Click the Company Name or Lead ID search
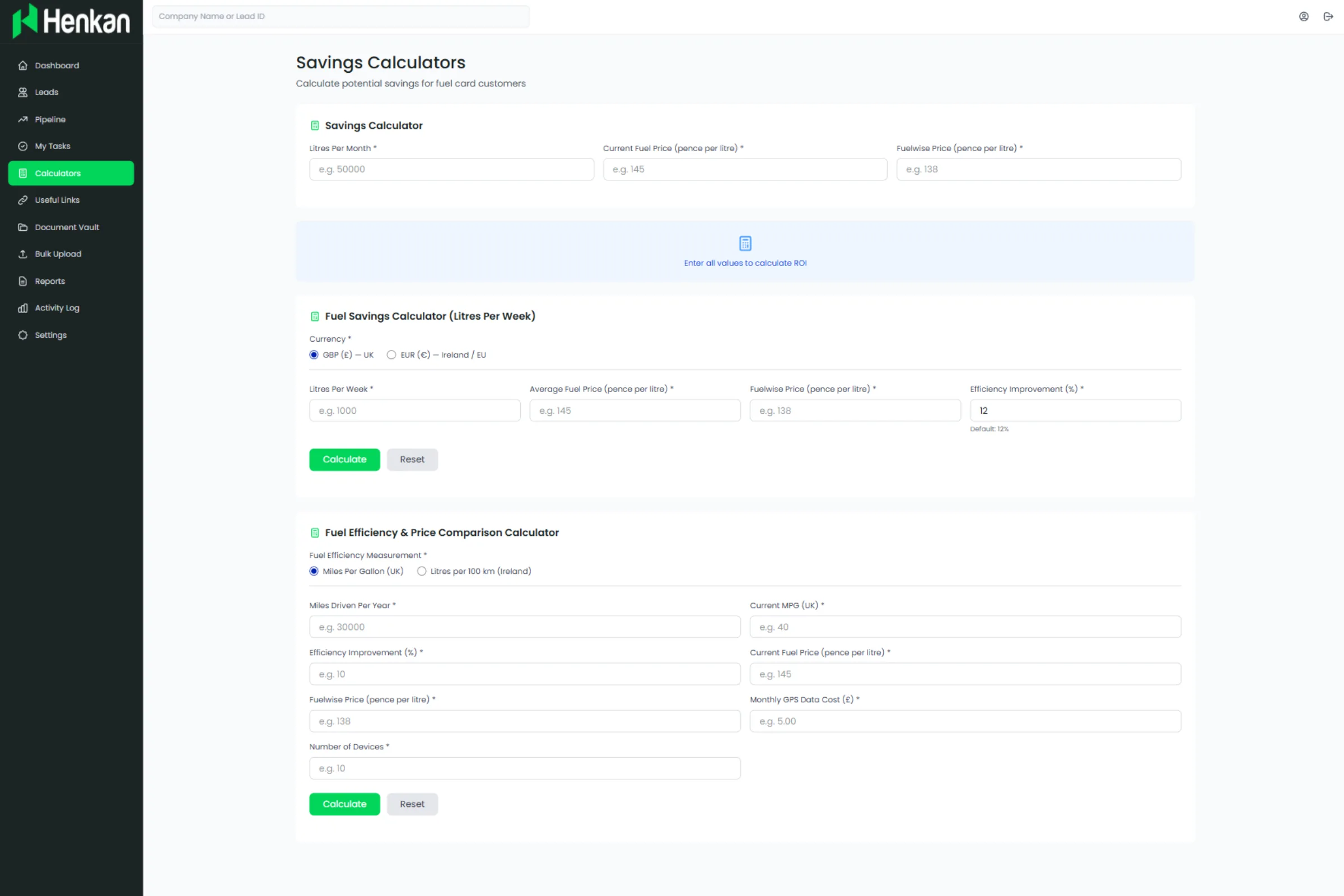Screen dimensions: 1344x896 (x=340, y=17)
